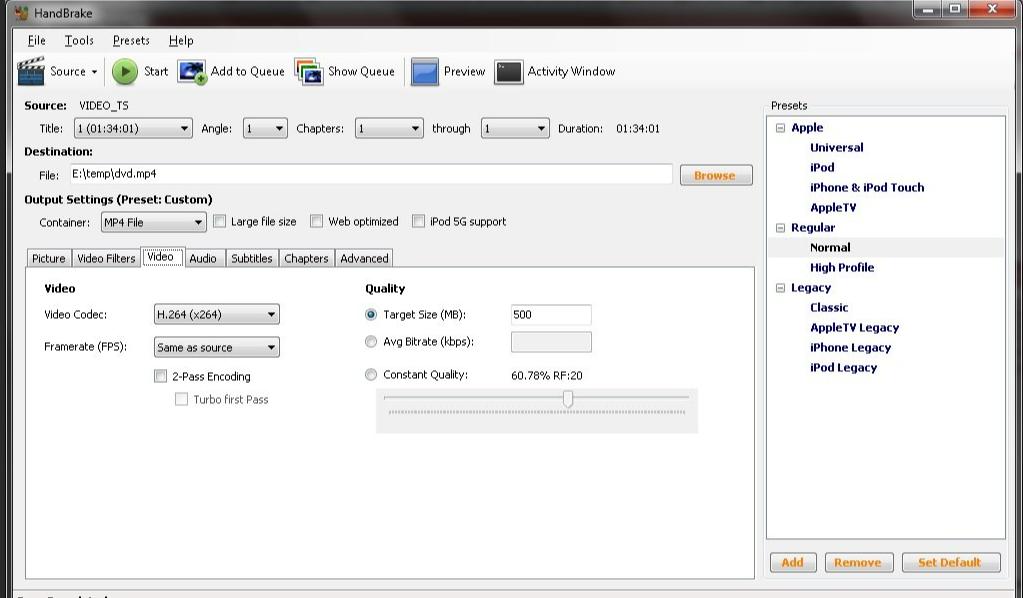This screenshot has height=598, width=1023.
Task: Choose the Avg Bitrate radio option
Action: click(371, 342)
